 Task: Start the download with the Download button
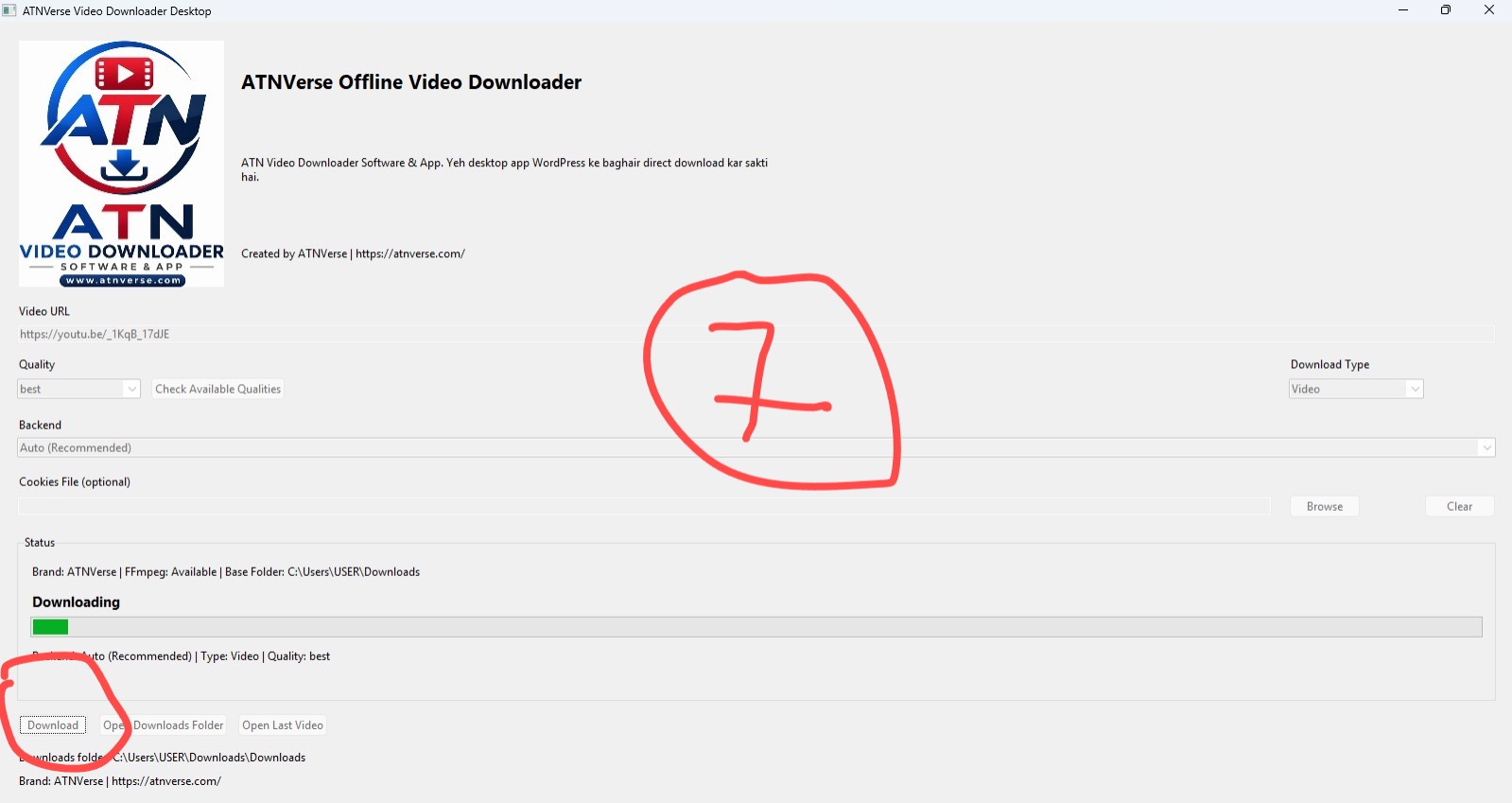[53, 725]
